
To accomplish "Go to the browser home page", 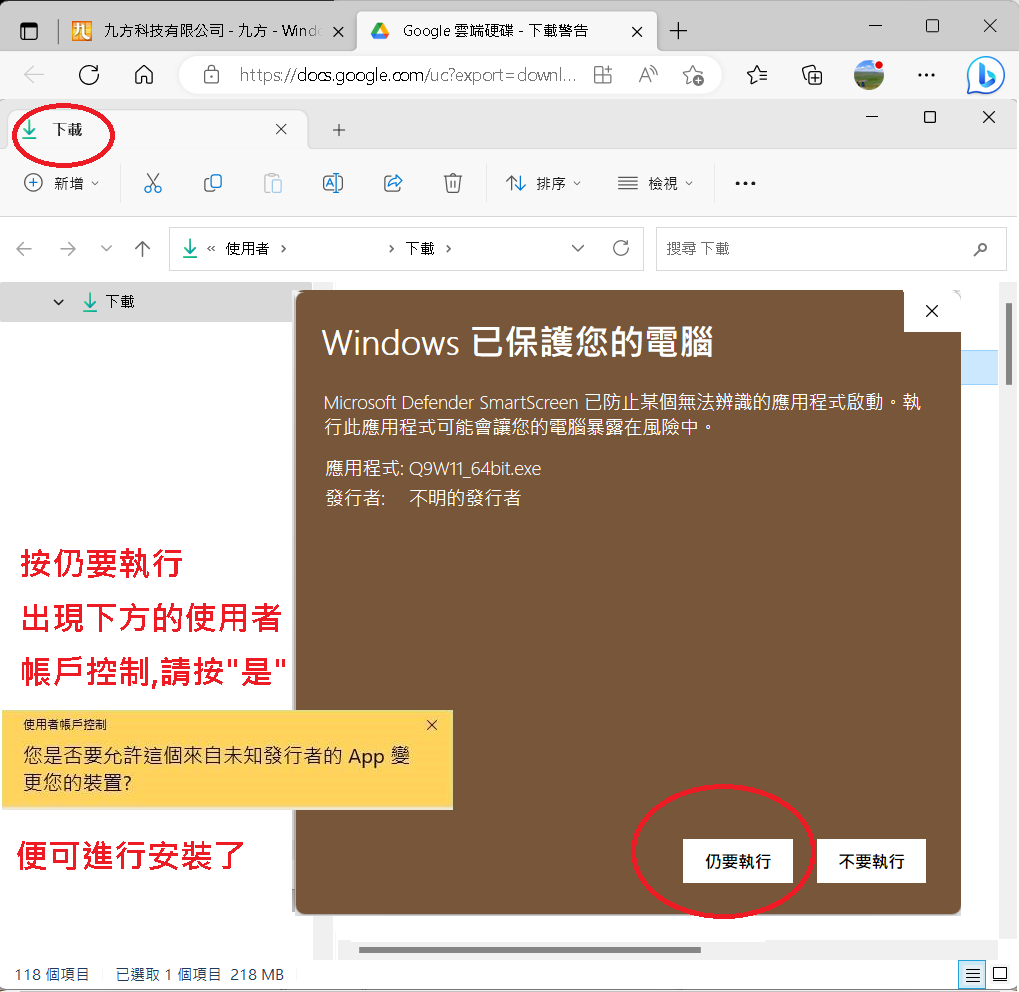I will [144, 75].
